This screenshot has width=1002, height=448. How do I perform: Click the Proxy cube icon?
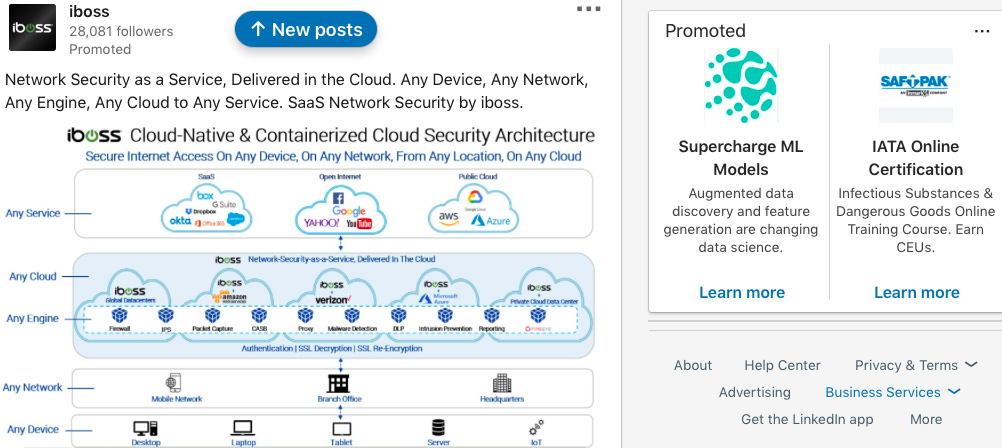coord(305,316)
